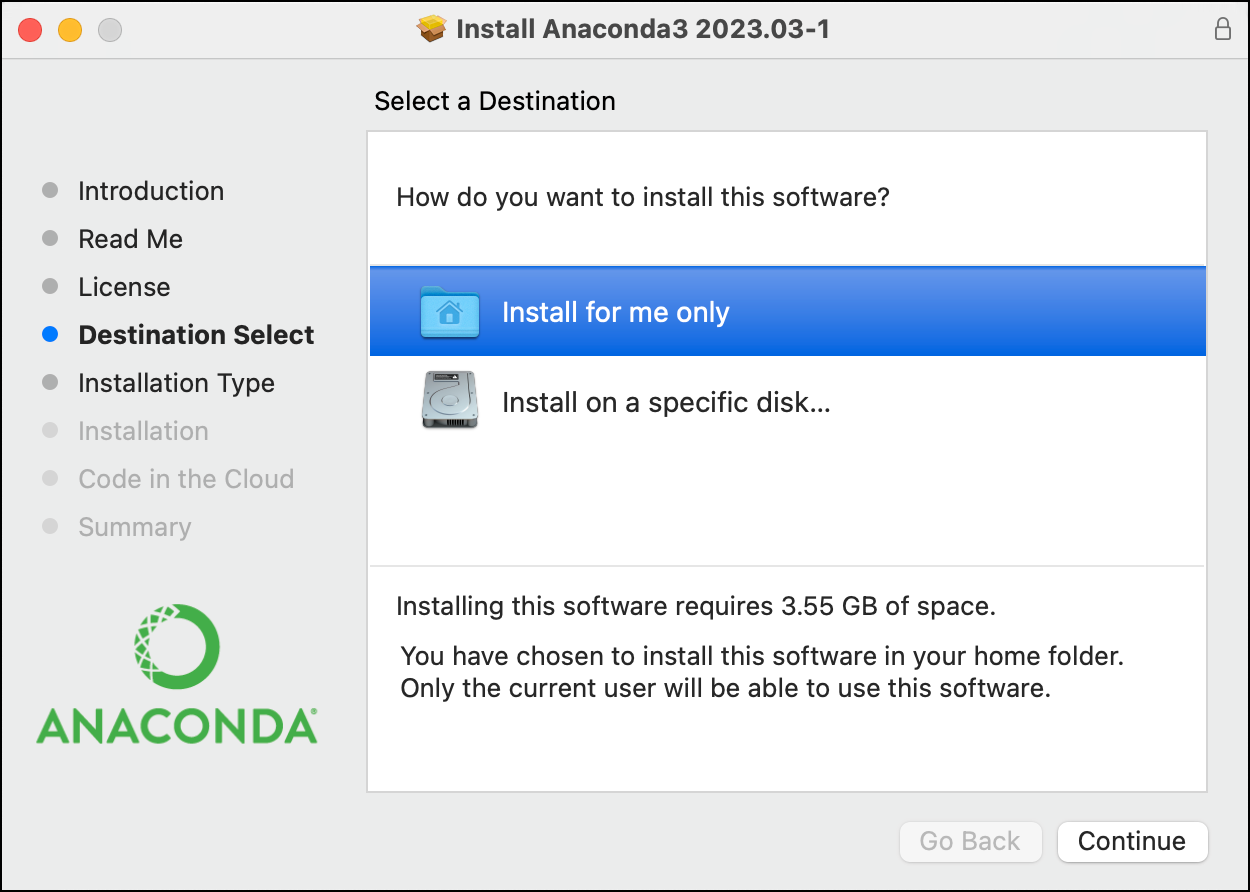This screenshot has height=892, width=1250.
Task: Minimize the installer with the yellow button
Action: 70,30
